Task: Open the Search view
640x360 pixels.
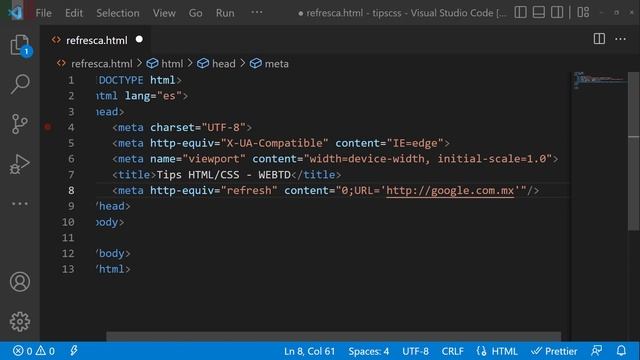Action: 20,84
